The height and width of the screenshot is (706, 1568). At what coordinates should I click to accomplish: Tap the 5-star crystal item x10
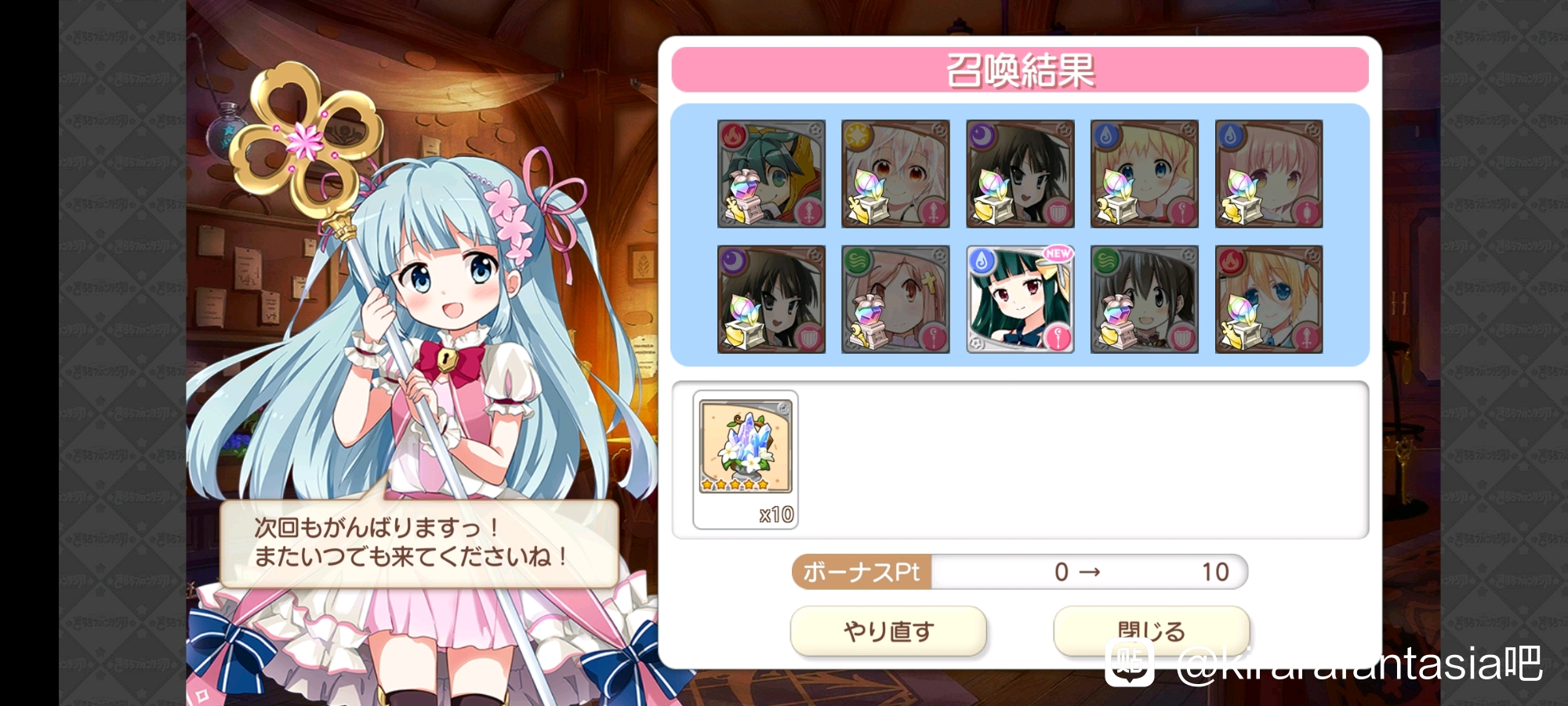(746, 460)
